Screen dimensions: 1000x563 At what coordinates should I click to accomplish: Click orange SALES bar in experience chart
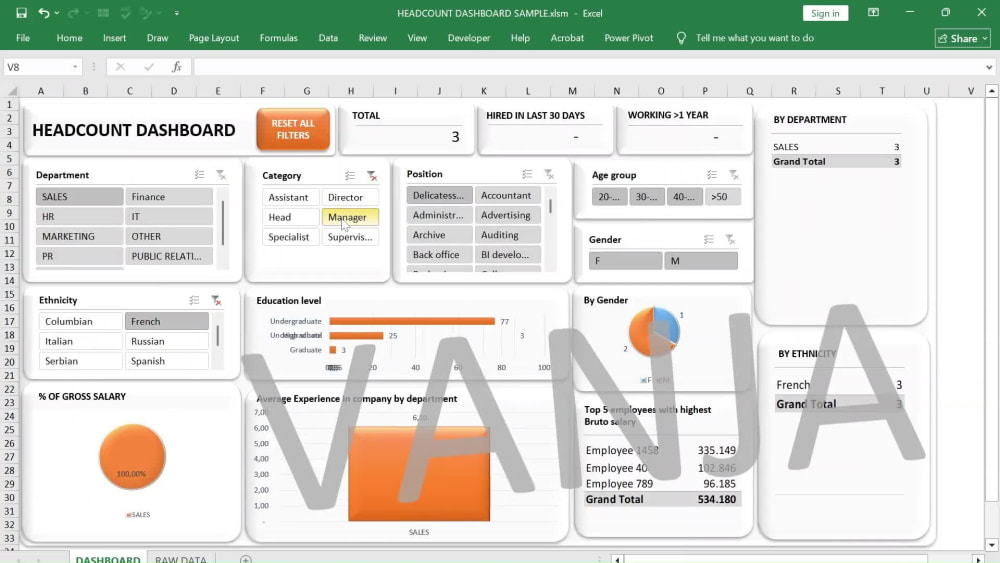pos(419,474)
